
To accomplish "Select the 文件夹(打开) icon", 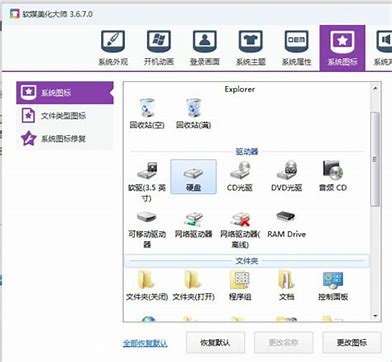I will [193, 286].
